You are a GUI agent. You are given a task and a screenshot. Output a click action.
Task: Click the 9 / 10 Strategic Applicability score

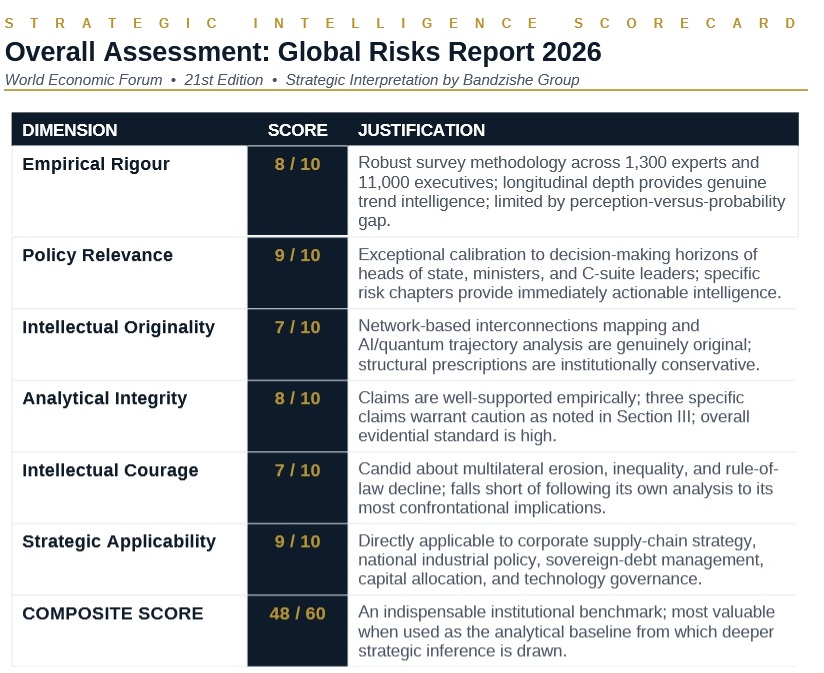pyautogui.click(x=297, y=542)
